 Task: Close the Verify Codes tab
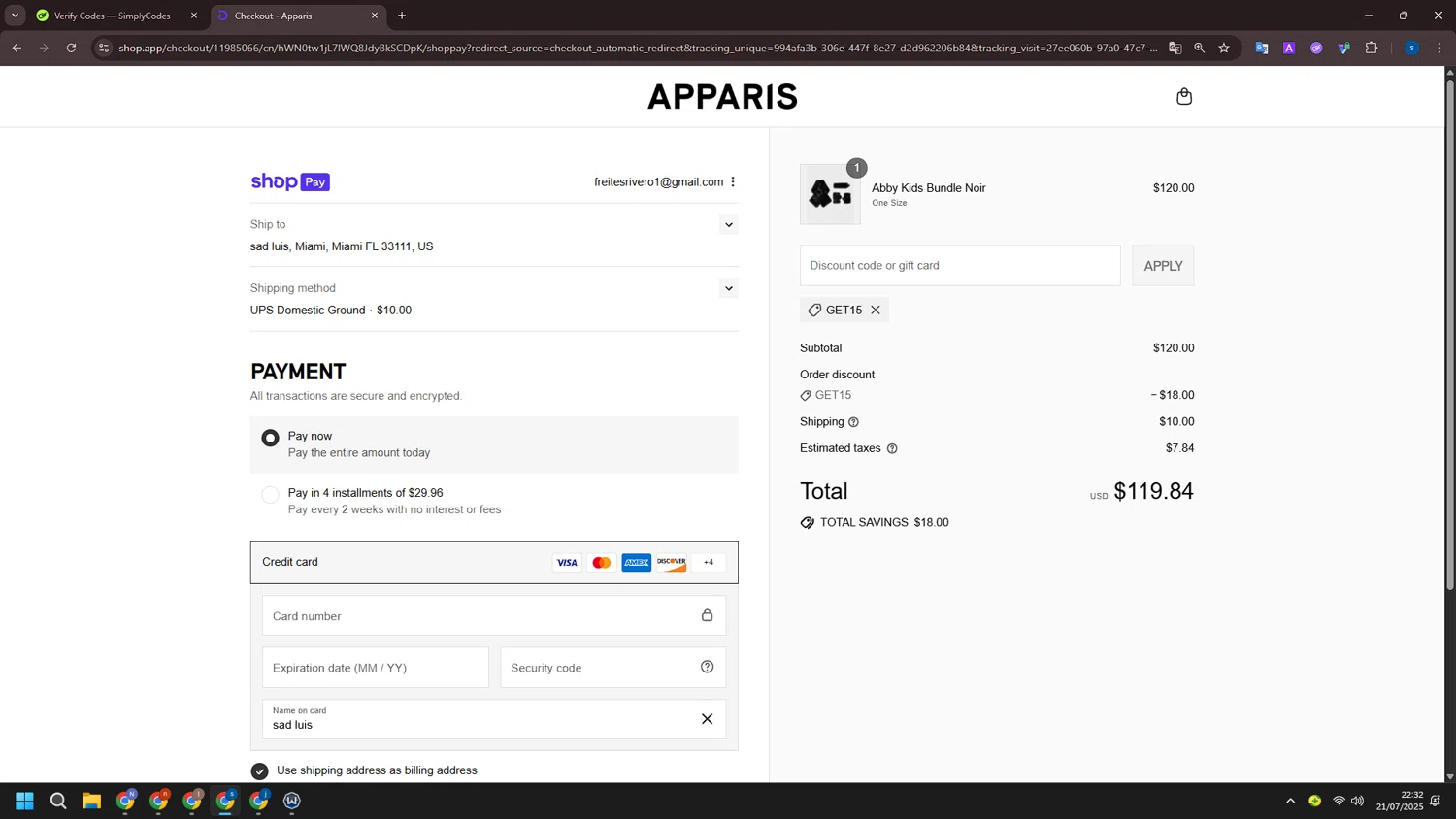[x=194, y=16]
